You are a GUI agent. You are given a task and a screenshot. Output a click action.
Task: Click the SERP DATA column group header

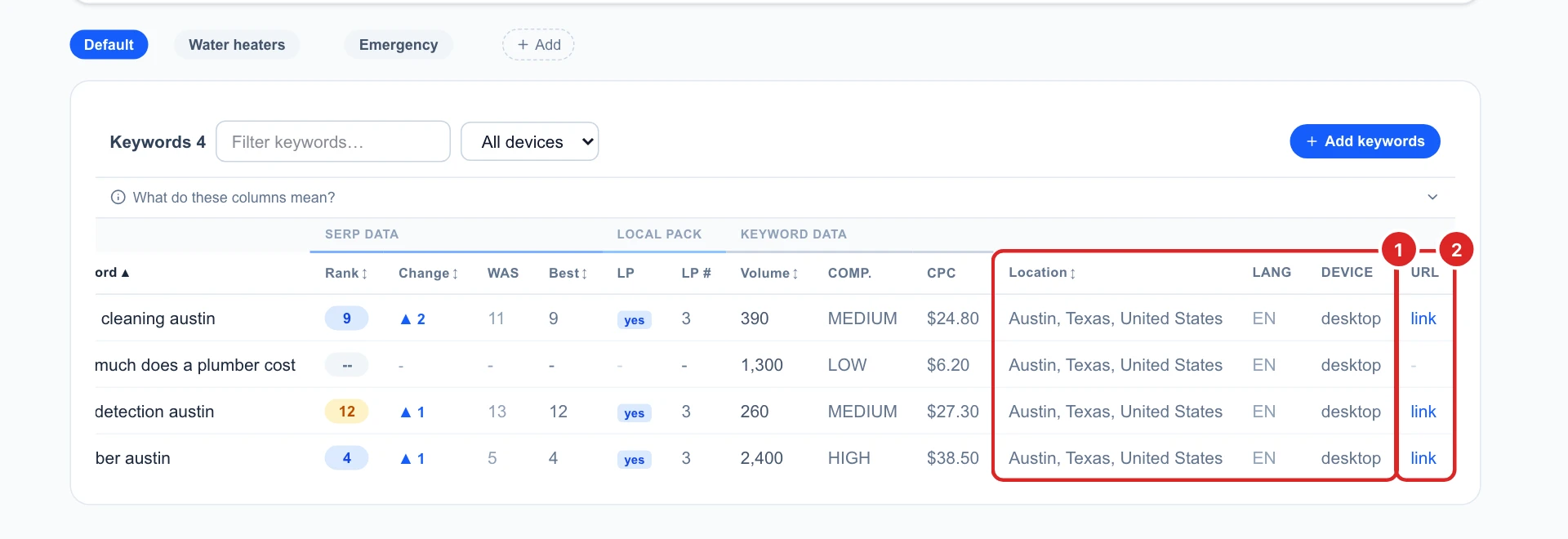[362, 234]
